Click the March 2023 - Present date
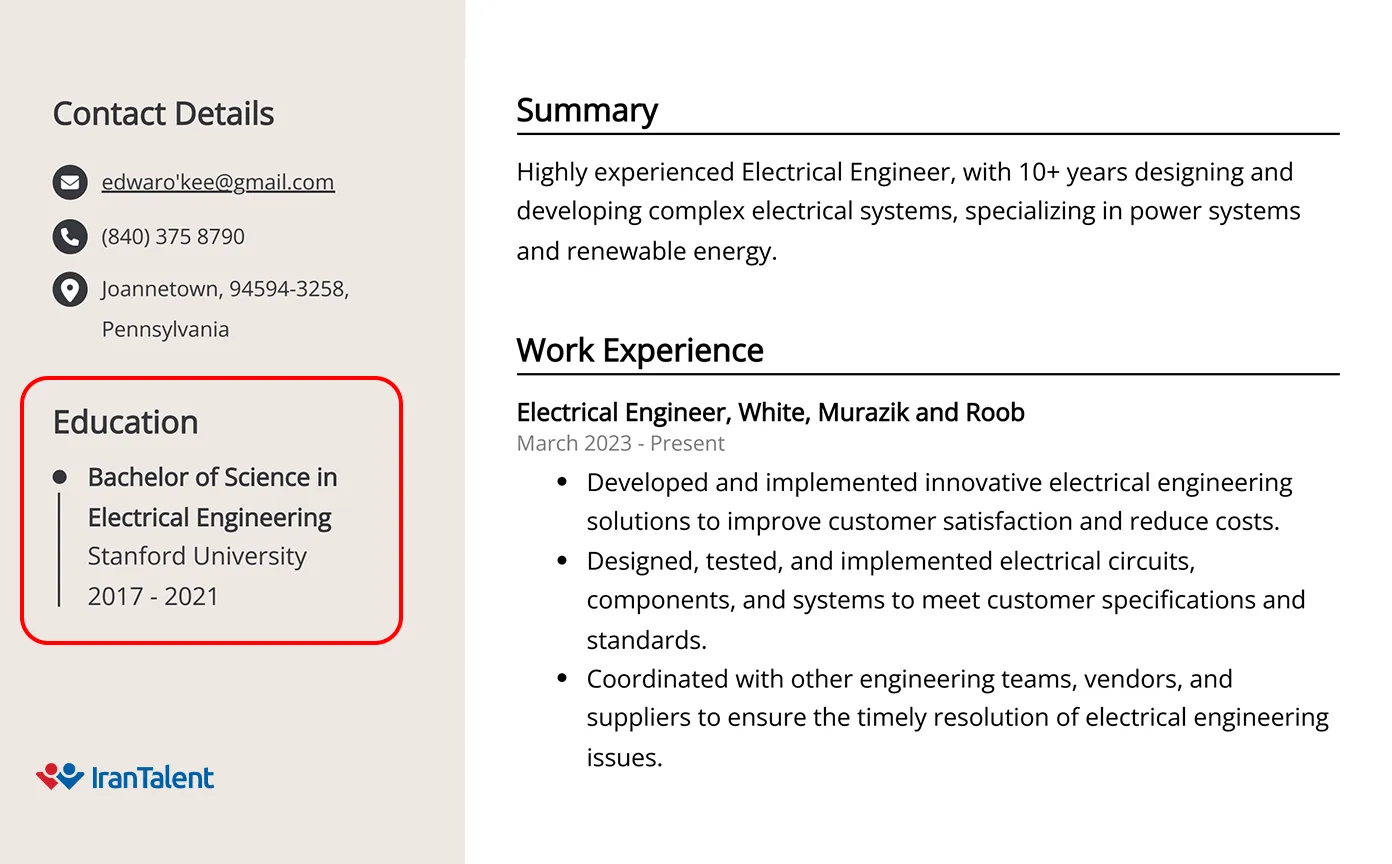Image resolution: width=1392 pixels, height=864 pixels. [620, 443]
